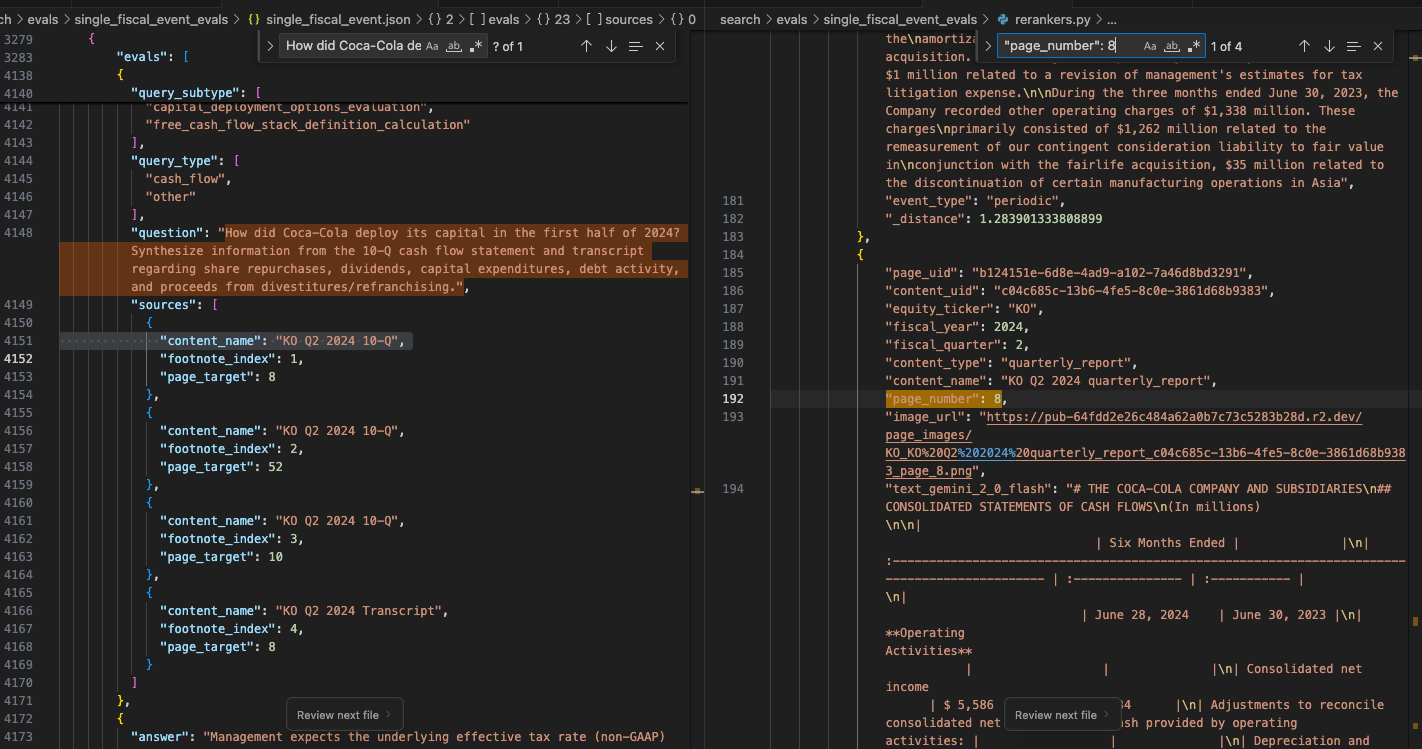Click '"_distance": 1.283901333808899' line
The width and height of the screenshot is (1422, 749).
[x=993, y=219]
